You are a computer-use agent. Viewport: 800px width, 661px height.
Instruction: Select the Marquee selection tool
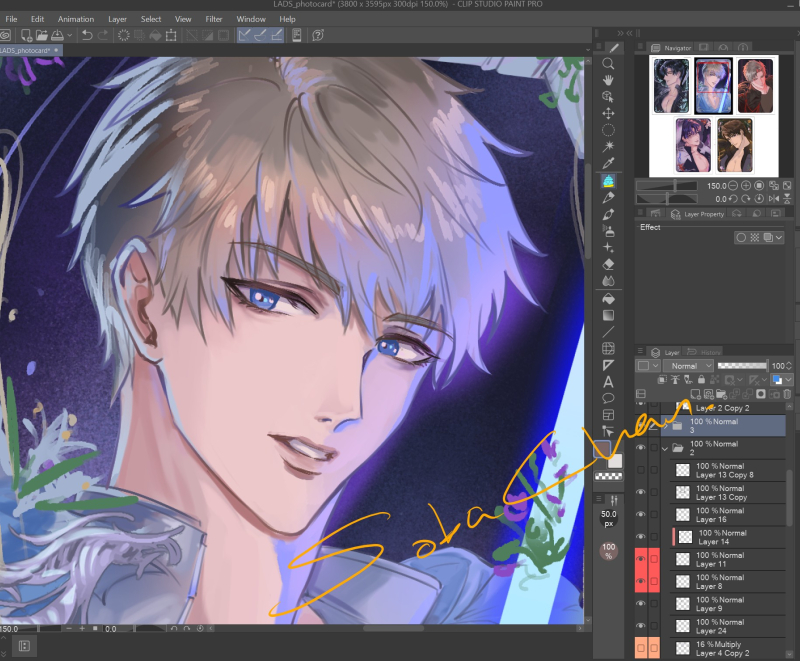click(608, 130)
